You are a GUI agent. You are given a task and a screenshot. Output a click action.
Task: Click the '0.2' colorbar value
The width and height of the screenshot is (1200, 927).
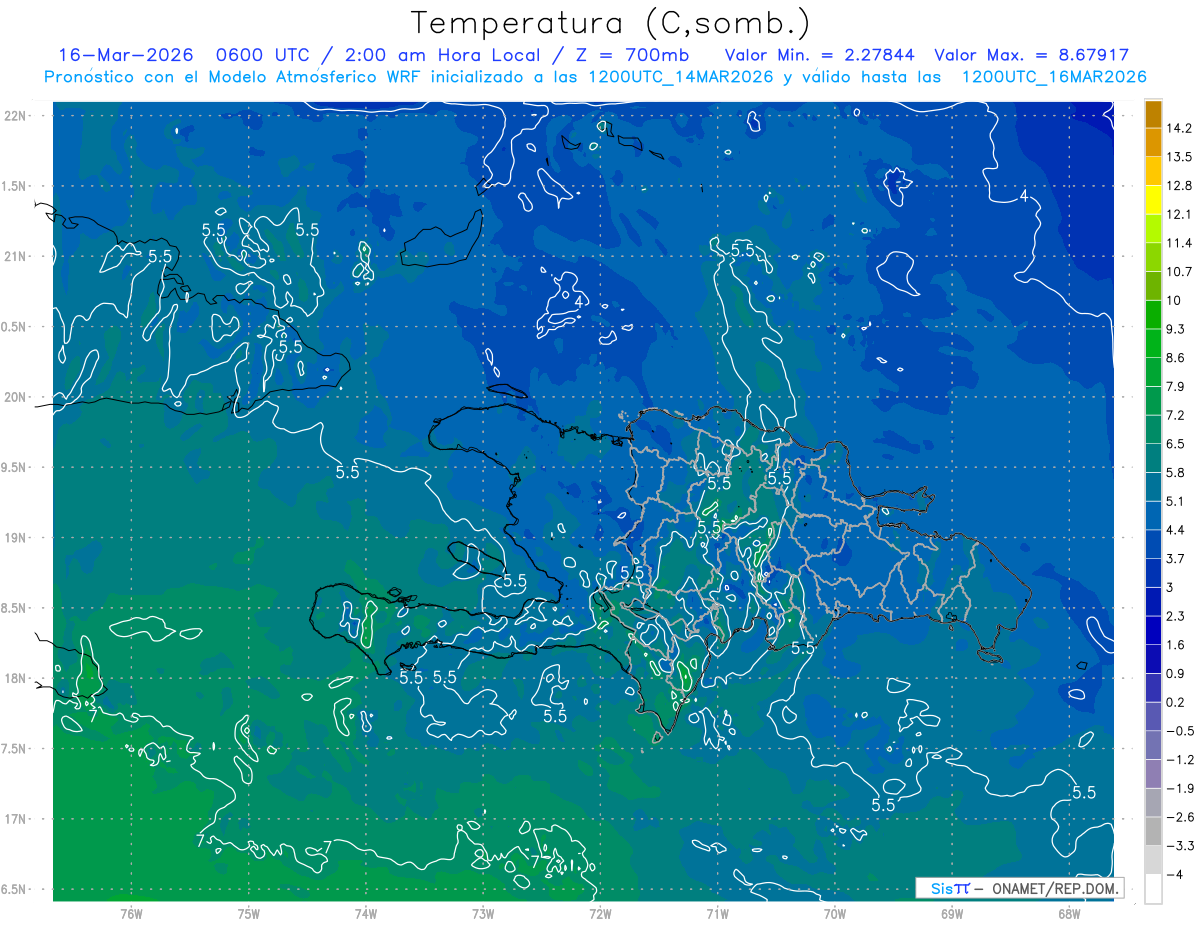[1176, 703]
